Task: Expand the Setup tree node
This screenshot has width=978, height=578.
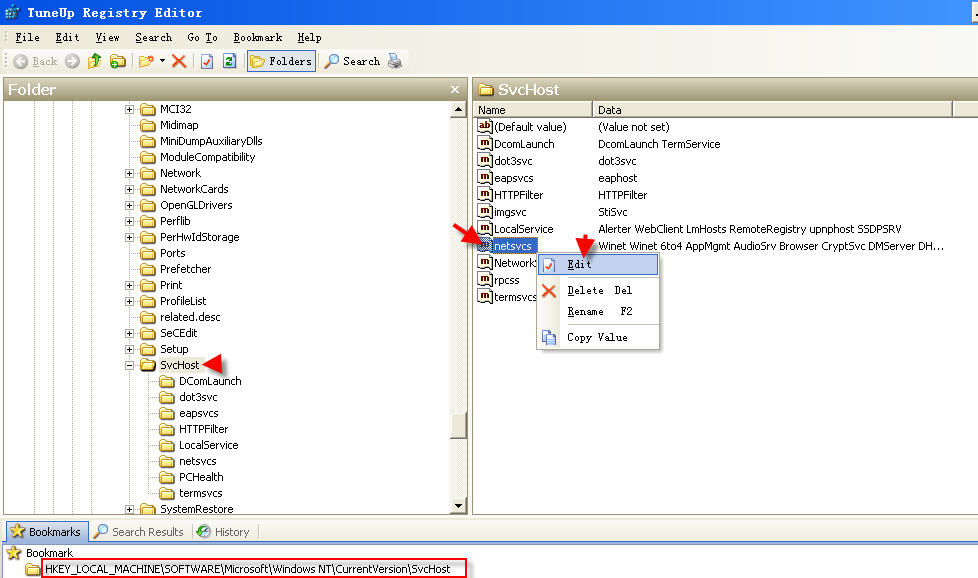Action: click(x=129, y=350)
